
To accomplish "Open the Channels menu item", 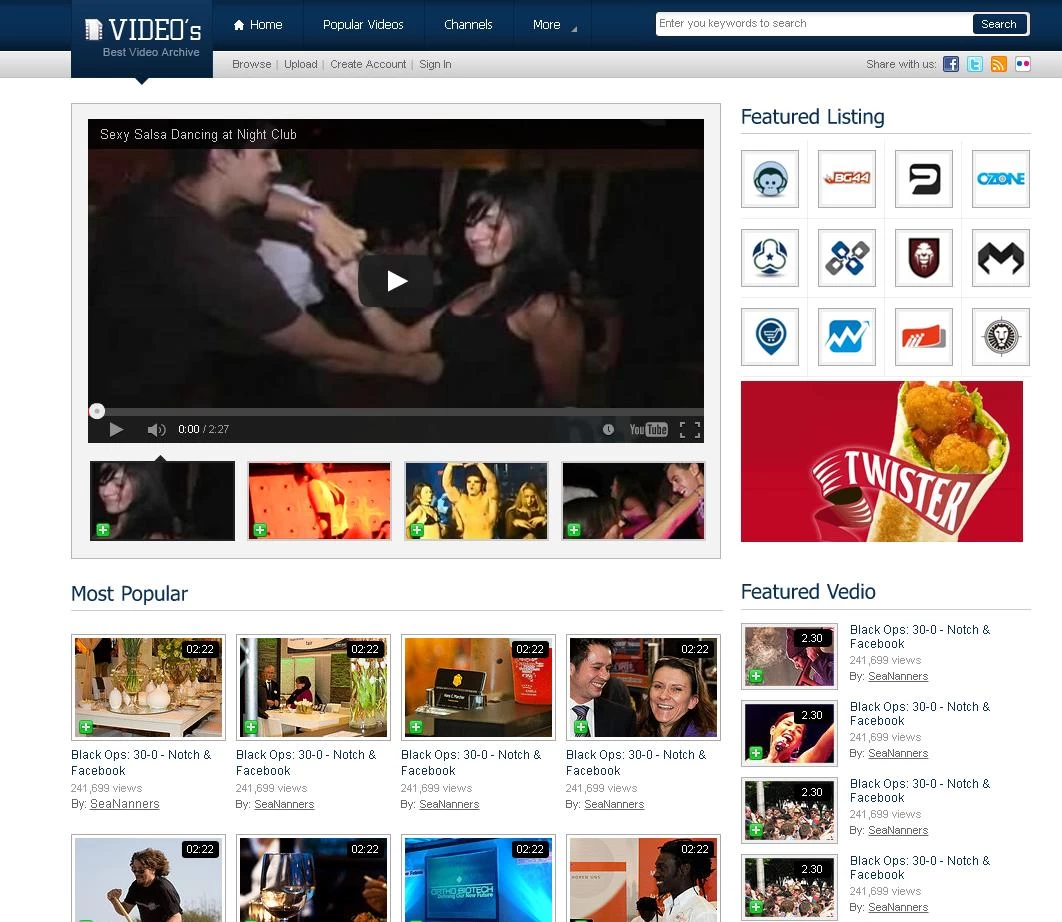I will (x=468, y=25).
